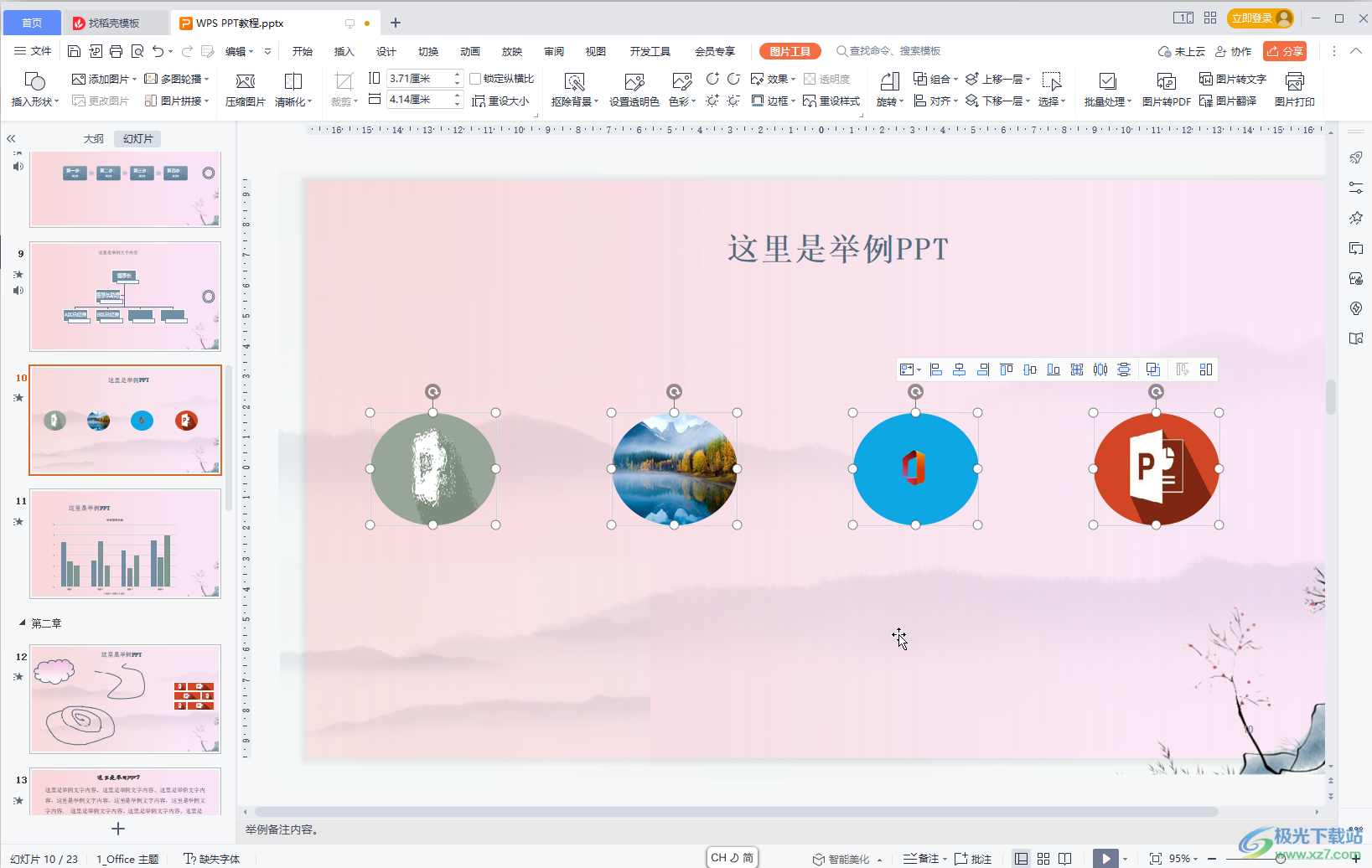The height and width of the screenshot is (868, 1372).
Task: Click the rocket icon in right sidebar
Action: (1355, 158)
